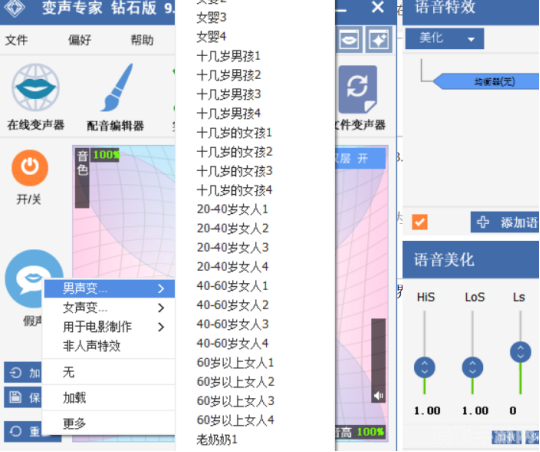Select 十几岁男孩4 preset

229,113
